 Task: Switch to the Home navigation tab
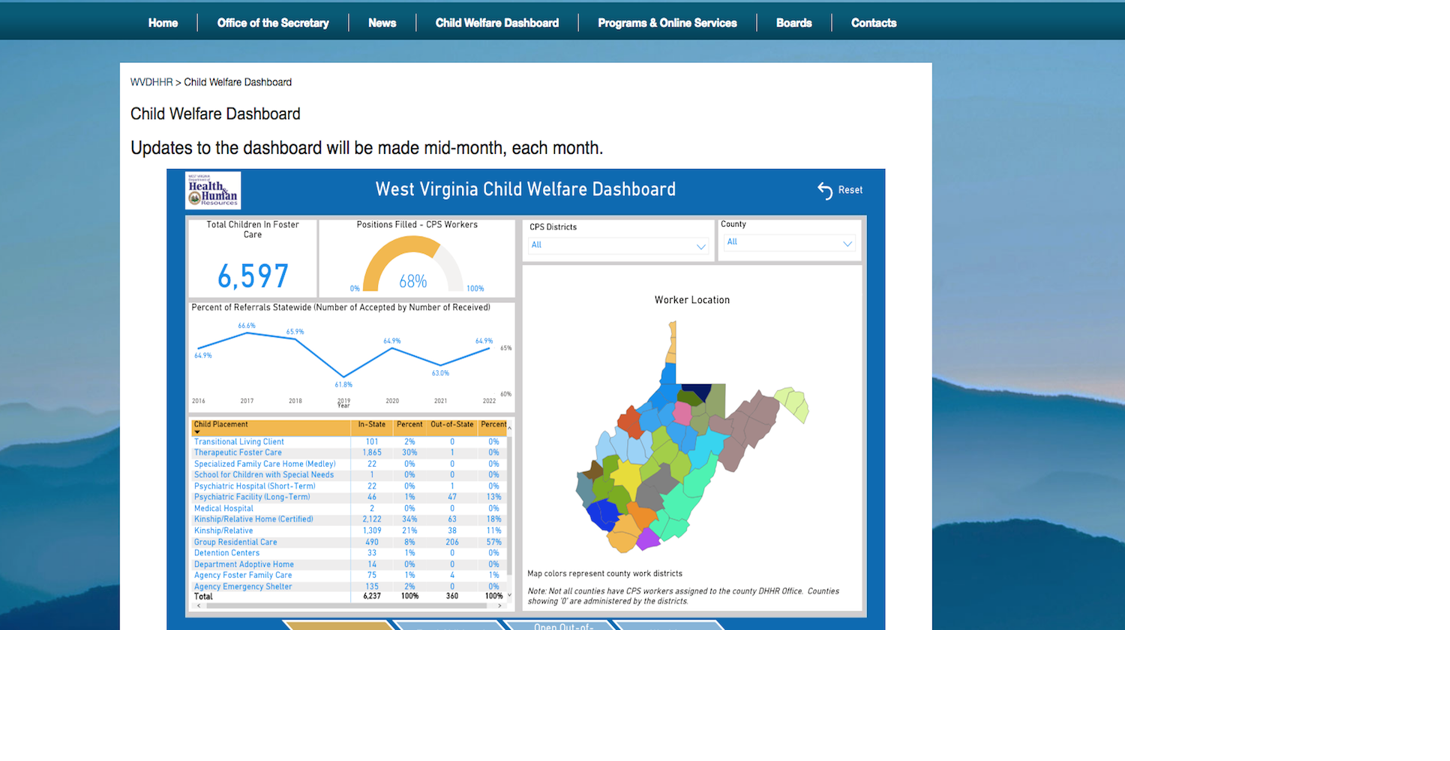click(x=162, y=22)
